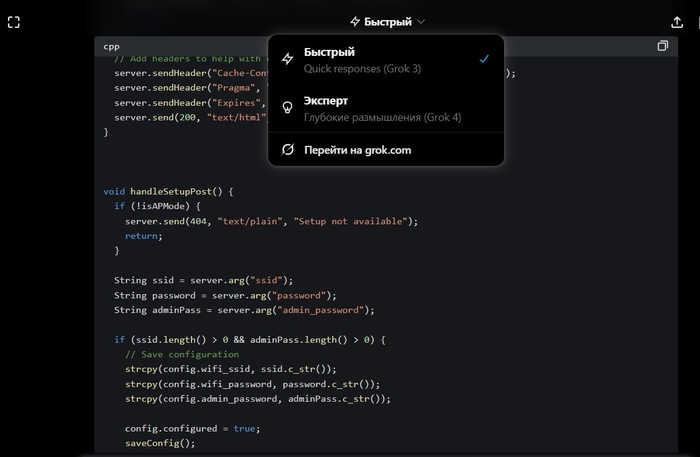Click the lightning bolt icon in the dropdown menu

click(288, 59)
